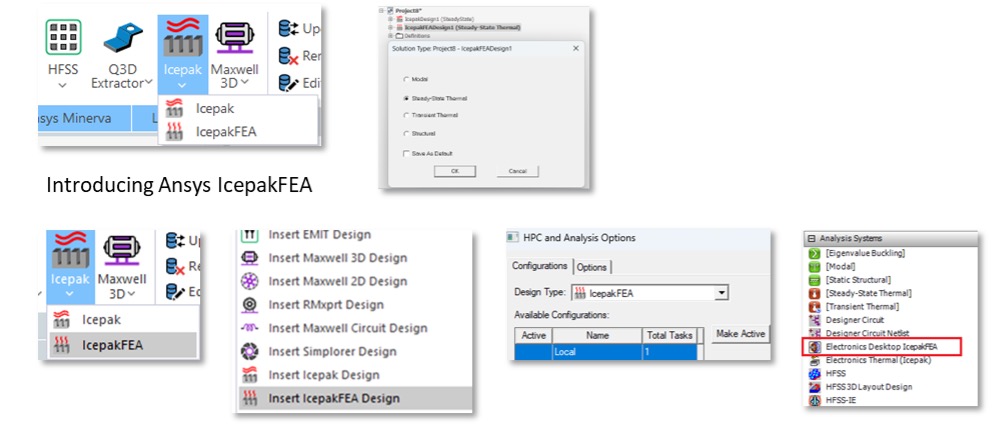Open the Design Type dropdown
The height and width of the screenshot is (429, 993).
721,293
